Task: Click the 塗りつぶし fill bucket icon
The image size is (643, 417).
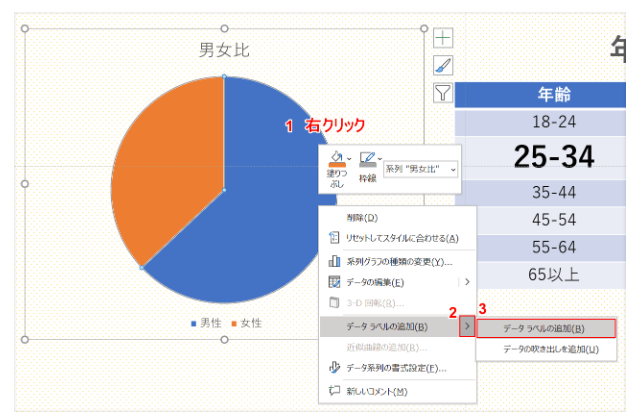Action: tap(336, 160)
